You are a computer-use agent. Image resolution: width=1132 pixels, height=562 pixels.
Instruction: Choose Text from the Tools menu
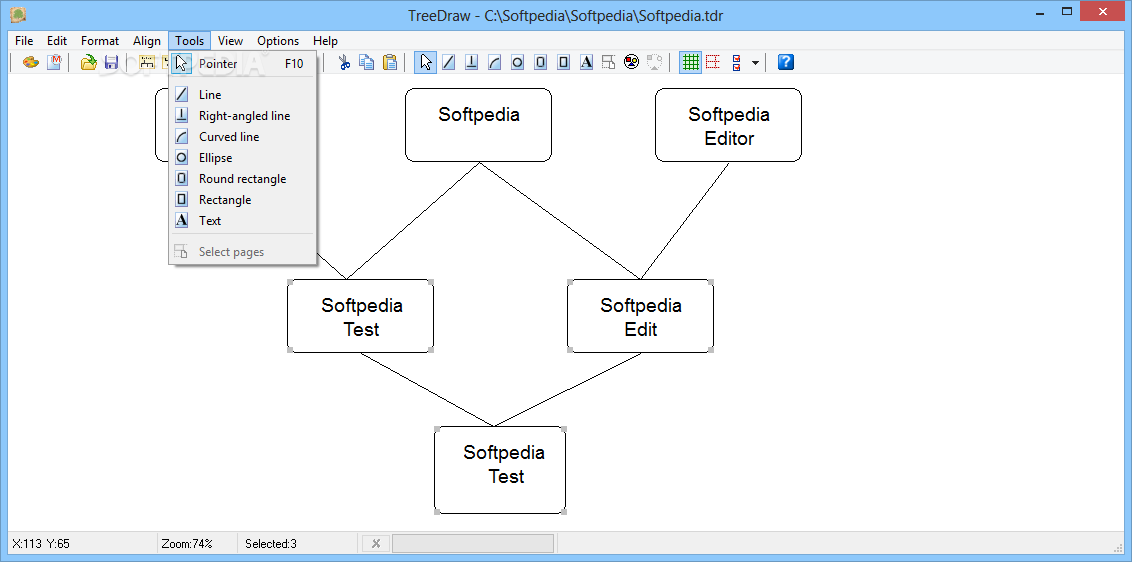click(x=243, y=220)
